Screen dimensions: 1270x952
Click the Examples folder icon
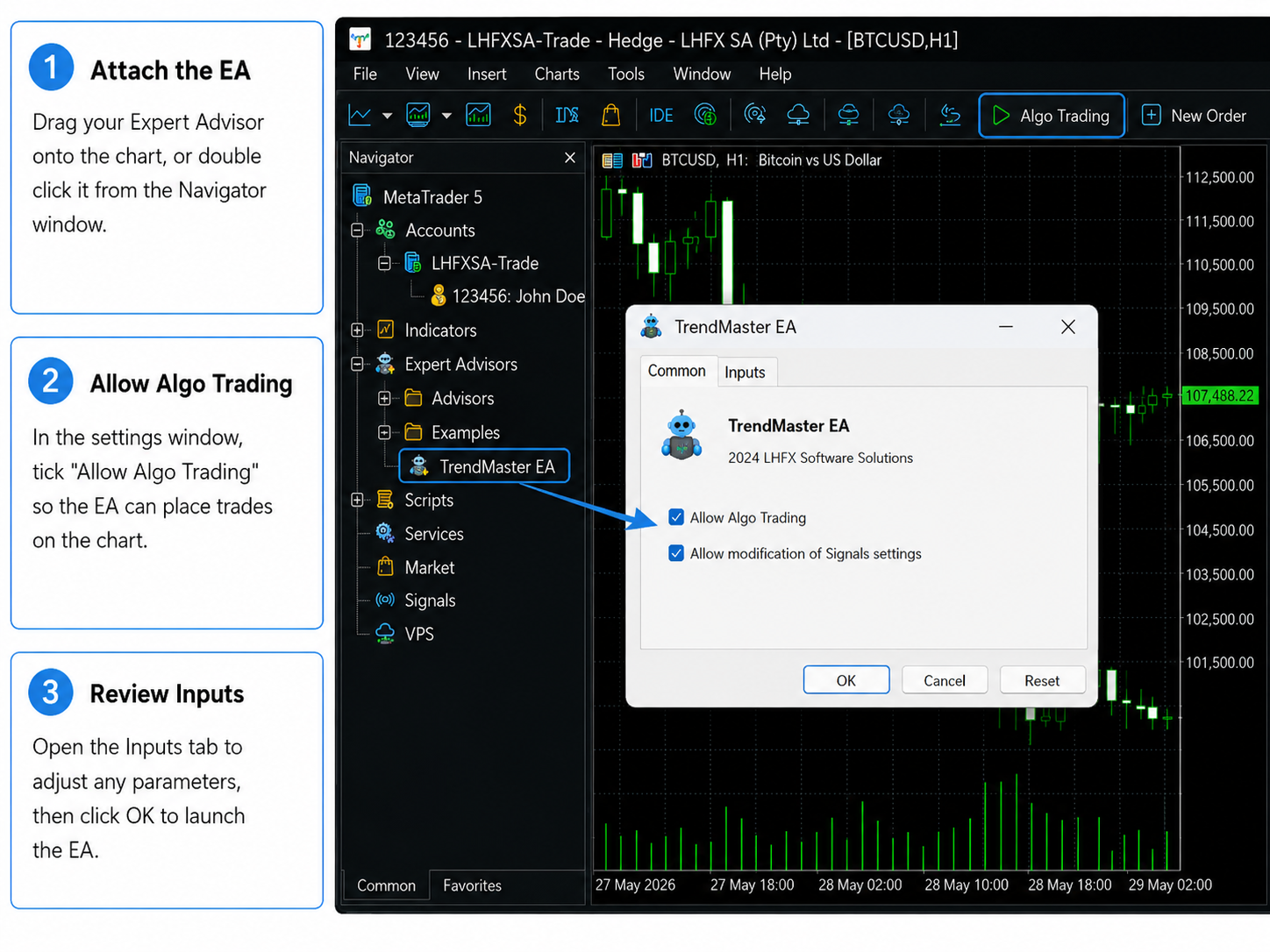click(413, 432)
